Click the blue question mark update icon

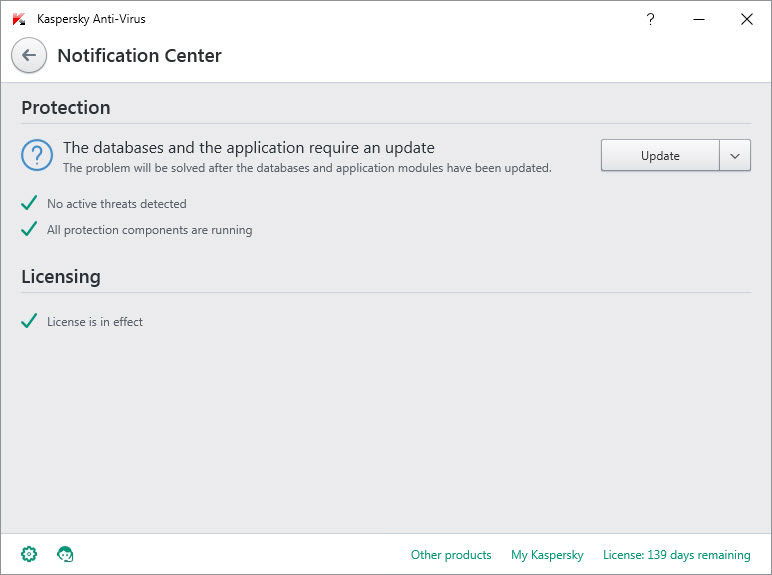click(x=37, y=155)
